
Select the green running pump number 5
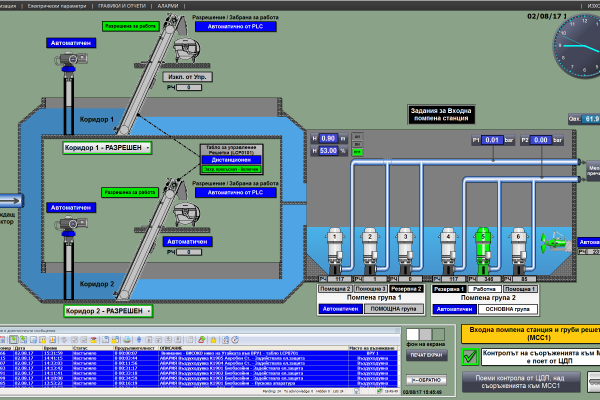point(483,250)
